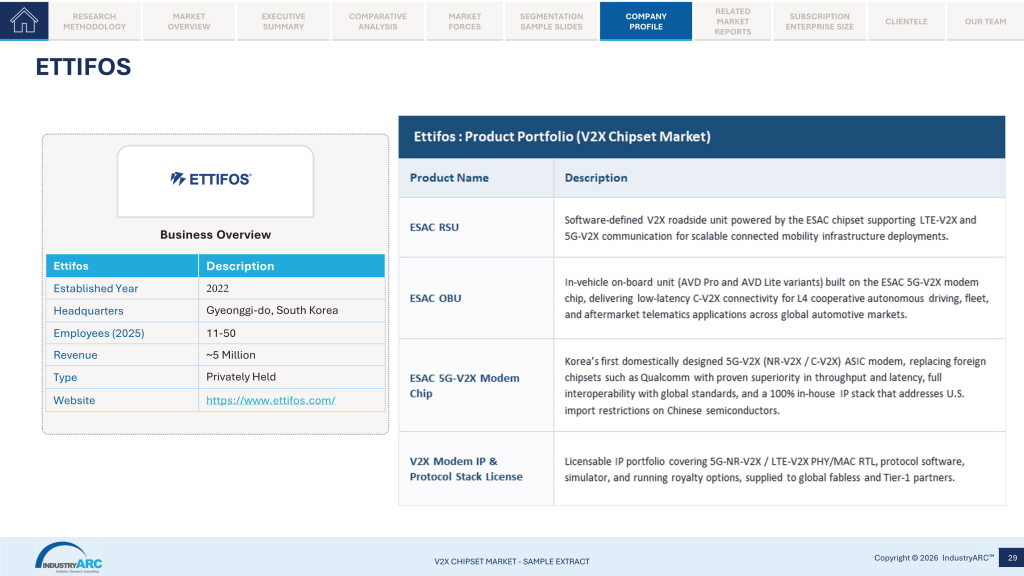Image resolution: width=1024 pixels, height=576 pixels.
Task: Select the Market Forces tab
Action: click(464, 21)
